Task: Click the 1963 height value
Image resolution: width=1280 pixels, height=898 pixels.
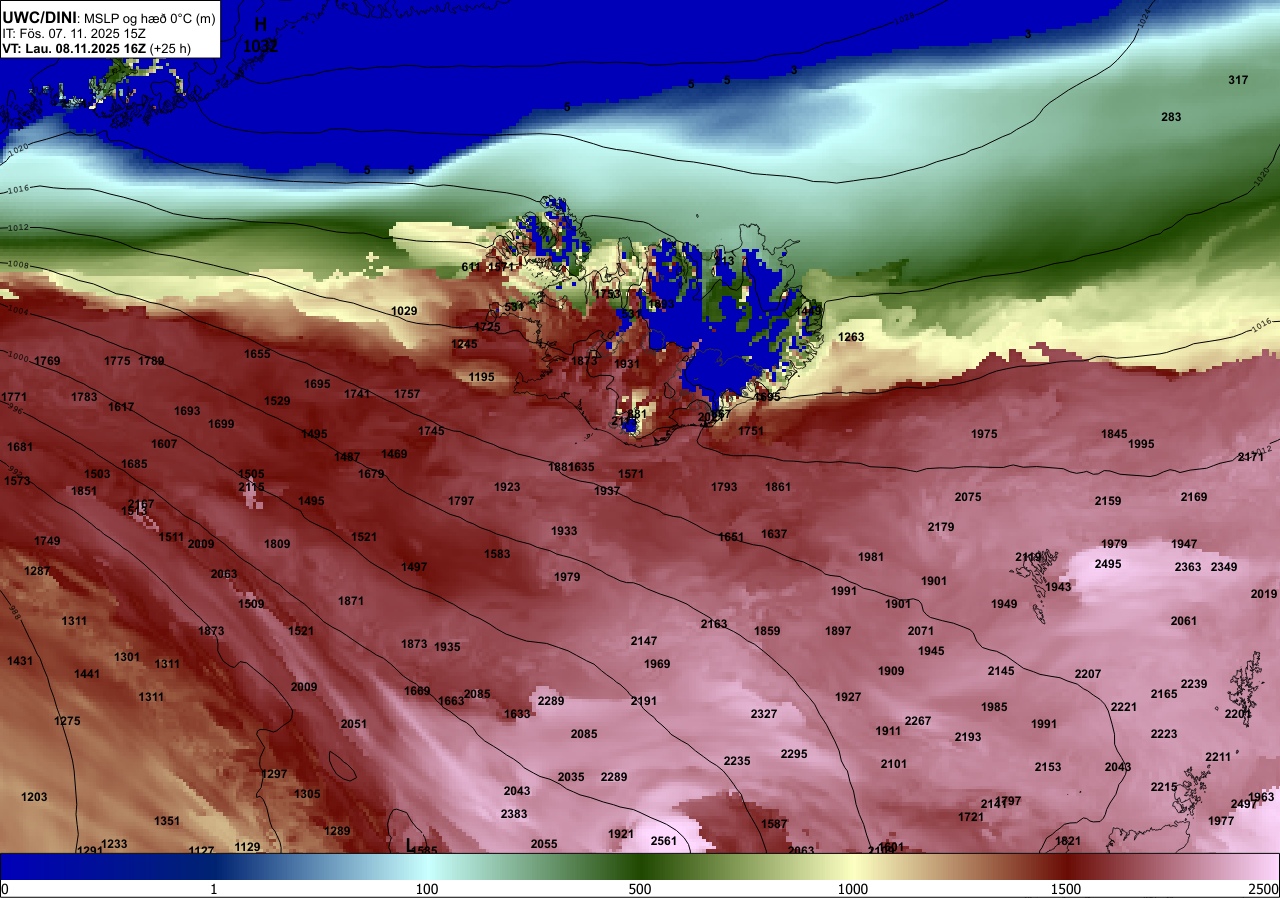Action: coord(1261,797)
